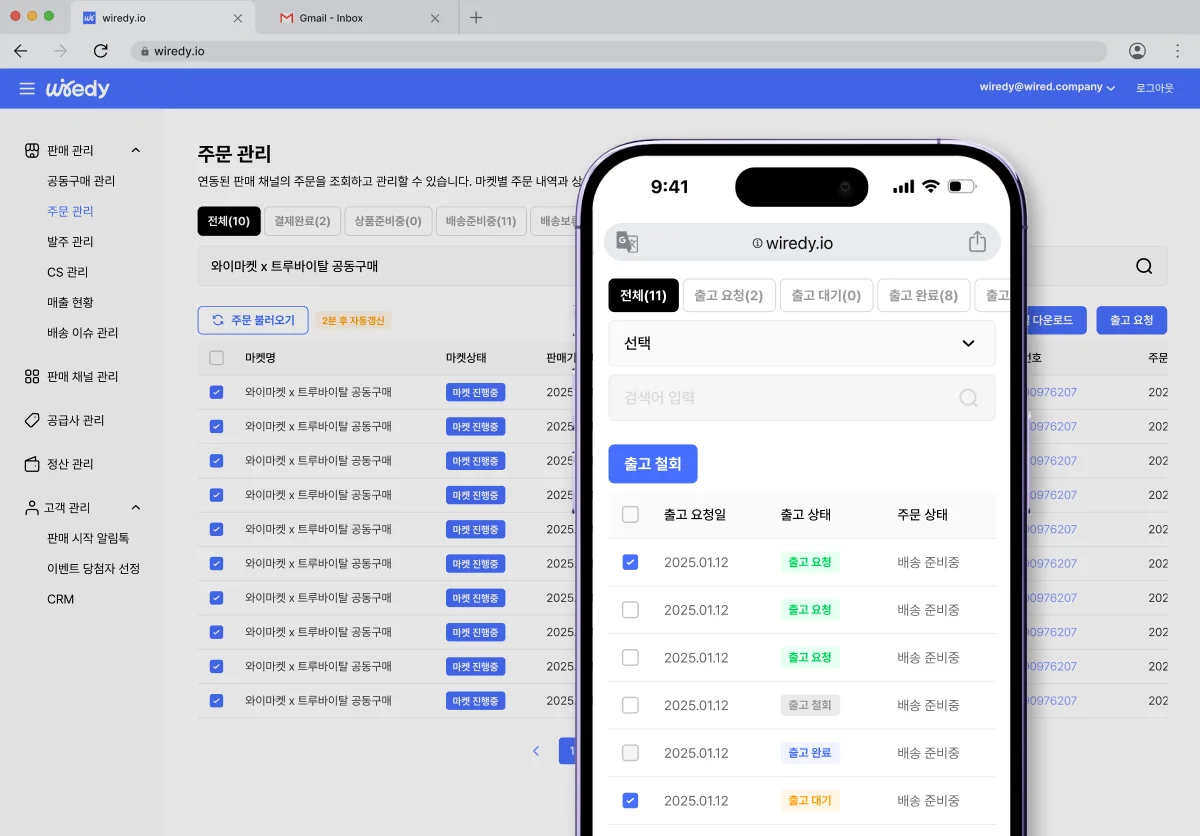The width and height of the screenshot is (1200, 836).
Task: Tap the search icon in 검색어 입력 field
Action: pyautogui.click(x=968, y=398)
